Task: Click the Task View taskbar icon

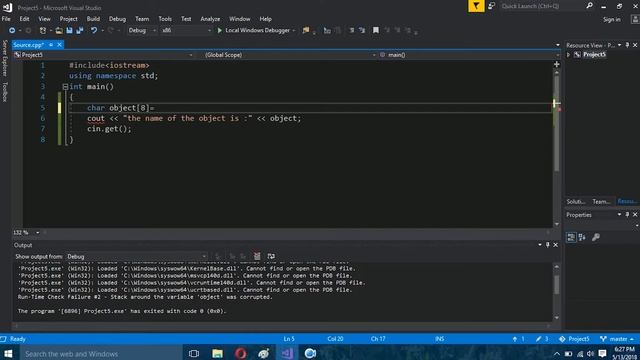Action: pos(194,353)
